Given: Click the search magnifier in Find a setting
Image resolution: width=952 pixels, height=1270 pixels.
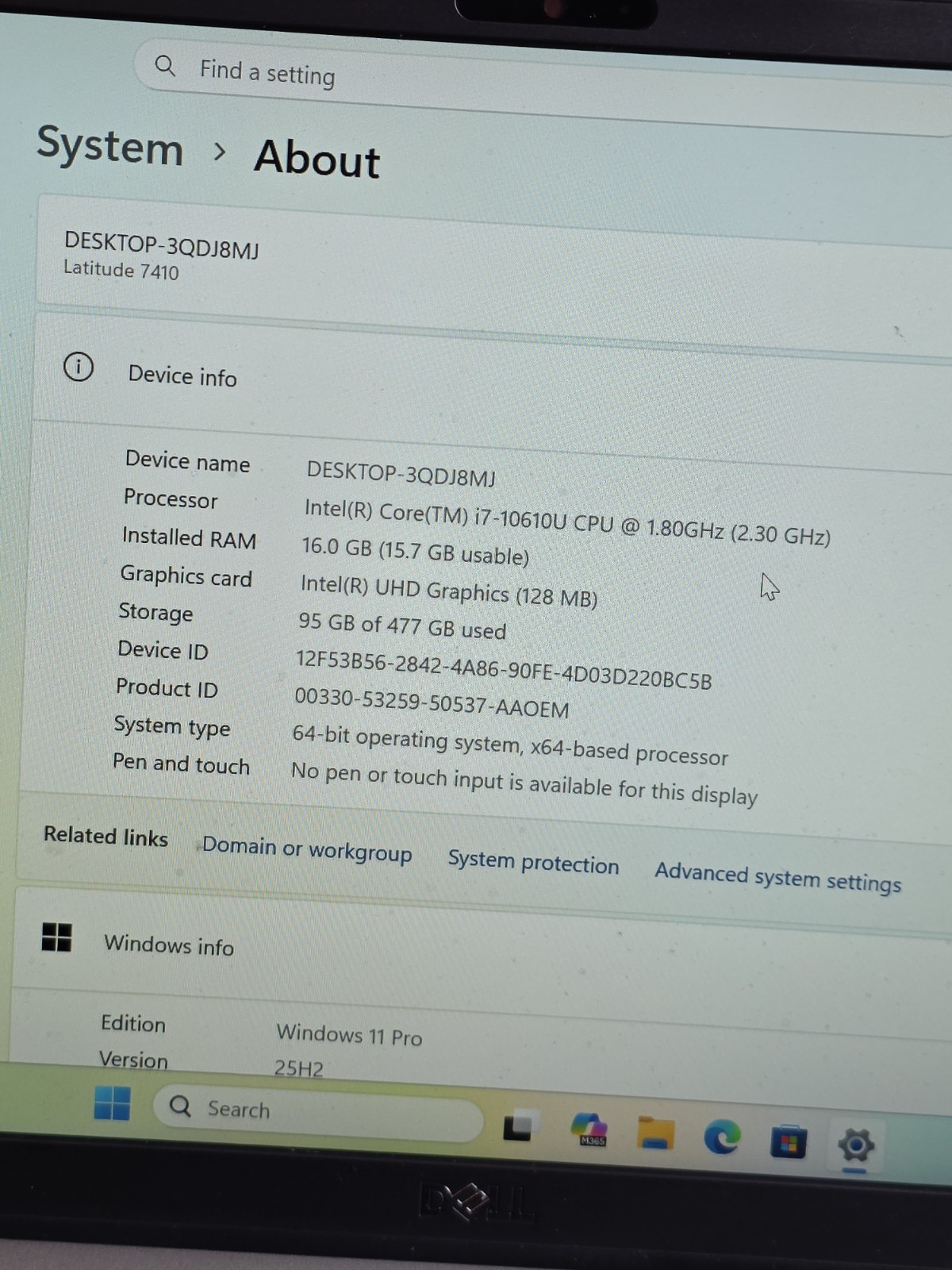Looking at the screenshot, I should (164, 65).
